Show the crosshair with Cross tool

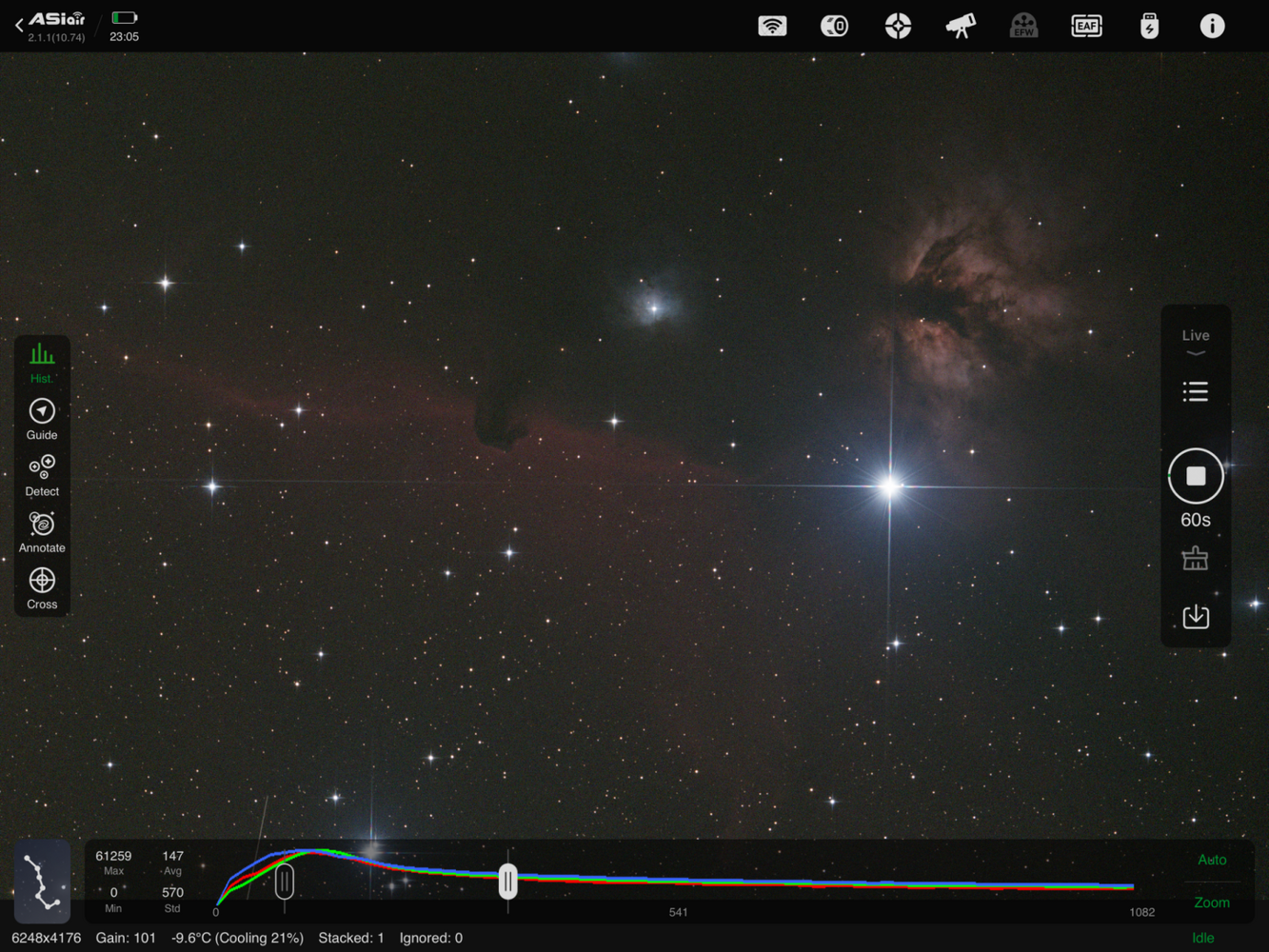pyautogui.click(x=41, y=585)
